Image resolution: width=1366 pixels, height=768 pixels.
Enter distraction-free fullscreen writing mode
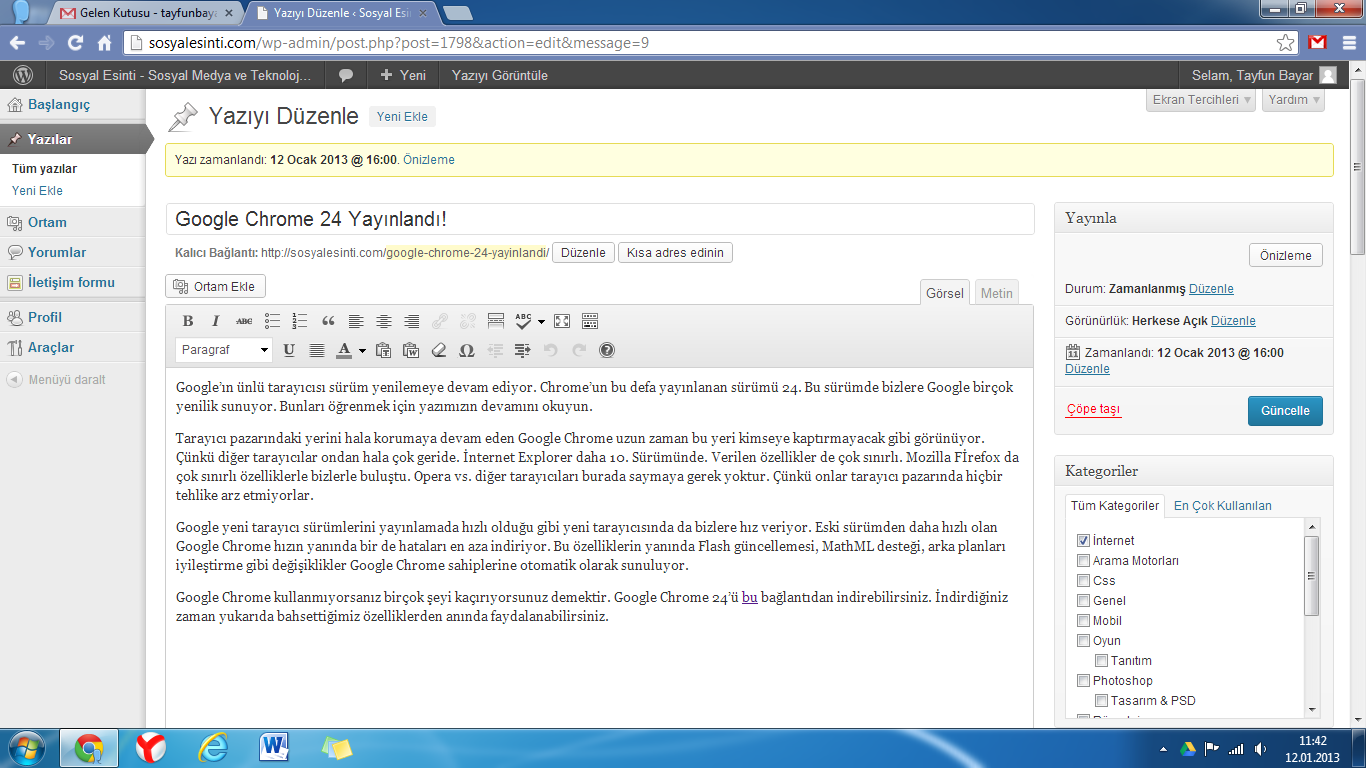point(562,321)
